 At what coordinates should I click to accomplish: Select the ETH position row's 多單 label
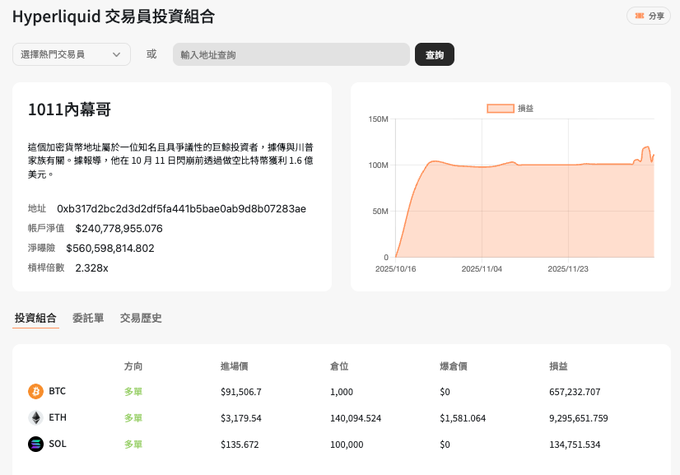click(133, 418)
